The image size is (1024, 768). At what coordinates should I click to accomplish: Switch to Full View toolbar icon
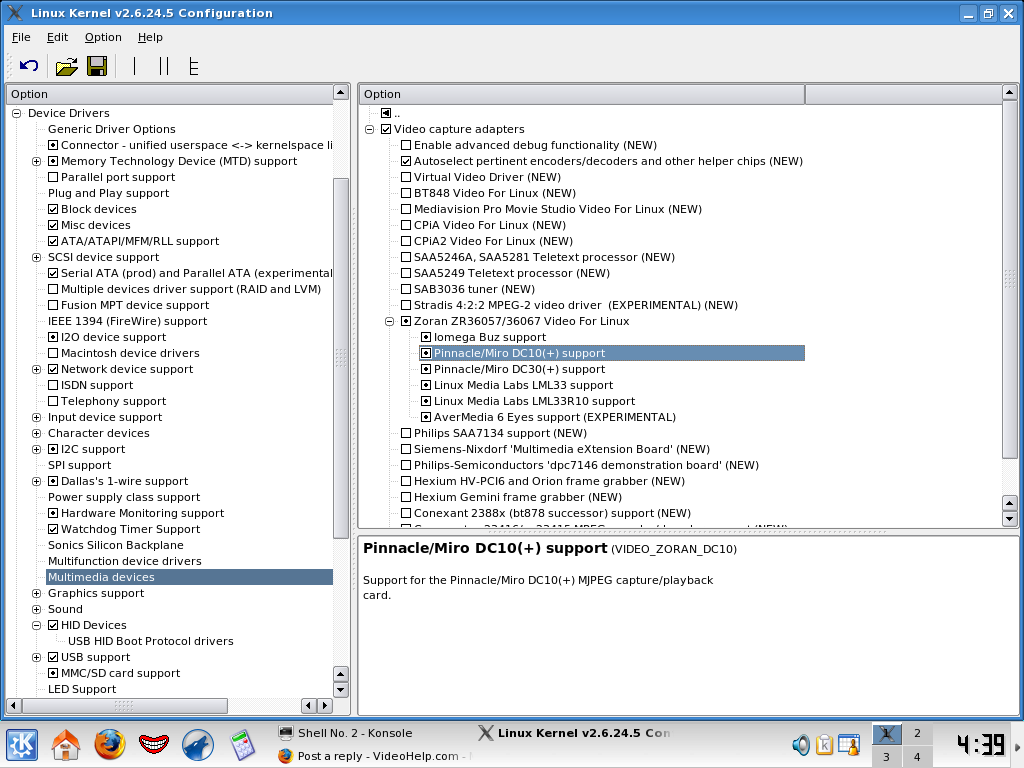click(x=193, y=66)
